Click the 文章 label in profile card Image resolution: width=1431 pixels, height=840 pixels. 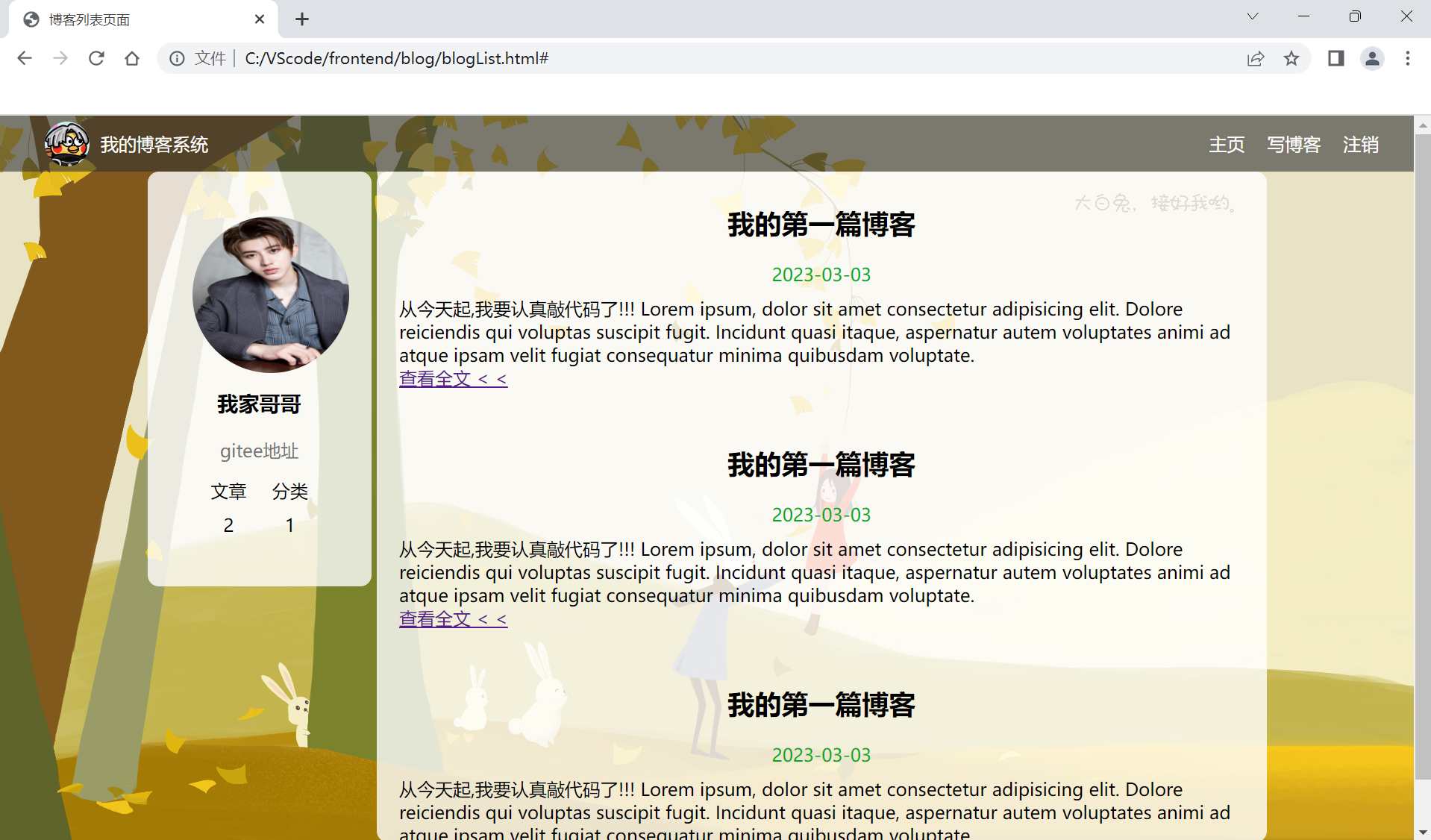click(x=228, y=492)
